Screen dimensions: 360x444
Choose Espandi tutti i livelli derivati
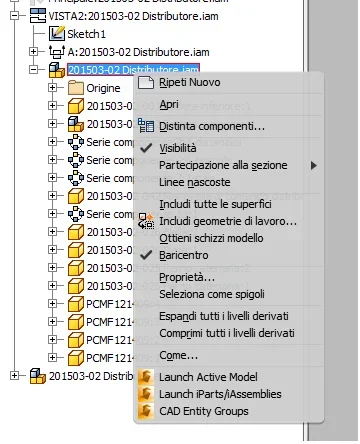point(224,316)
